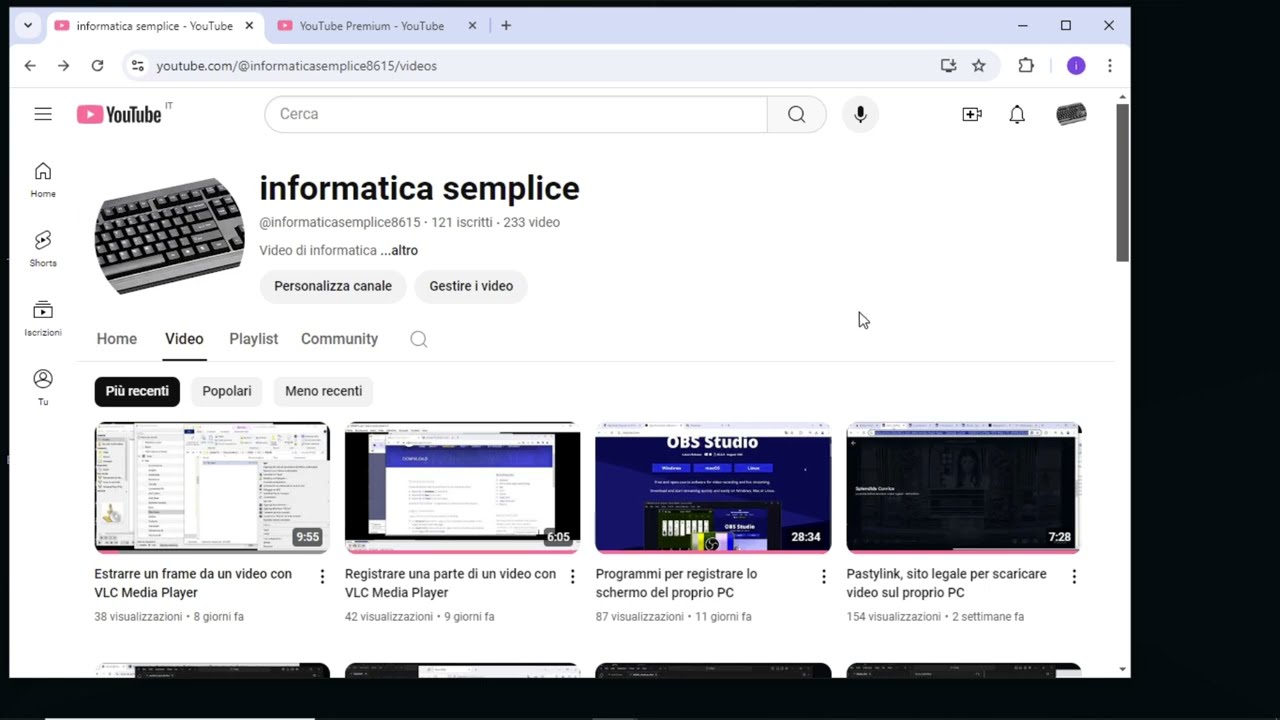Click the 233 video count text
Image resolution: width=1280 pixels, height=720 pixels.
pos(532,223)
